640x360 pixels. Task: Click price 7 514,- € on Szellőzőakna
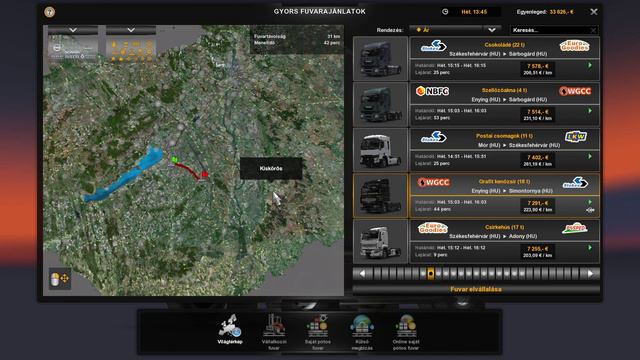click(538, 111)
